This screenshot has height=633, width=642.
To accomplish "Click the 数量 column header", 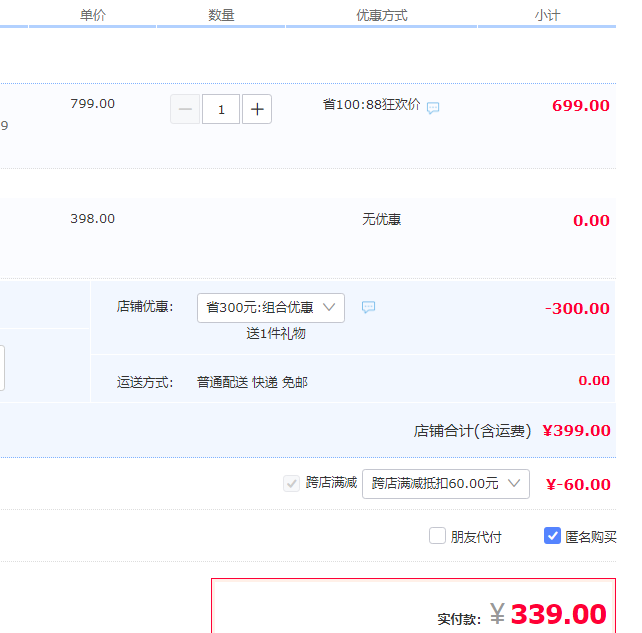I will click(221, 15).
